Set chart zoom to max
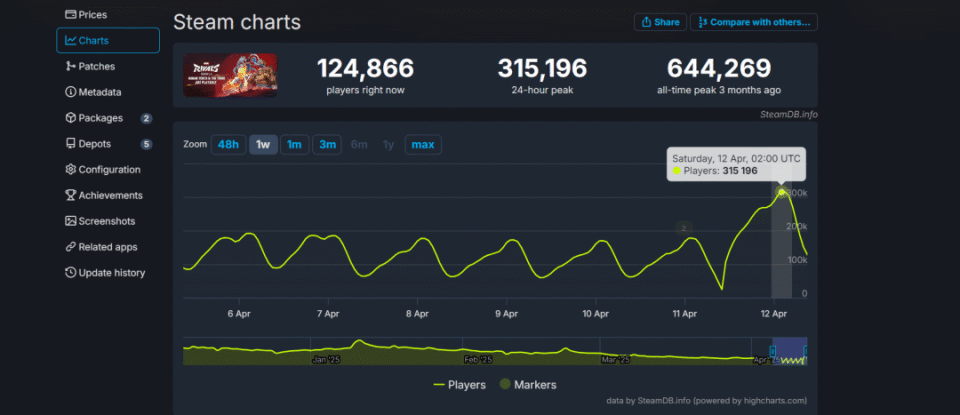Image resolution: width=960 pixels, height=415 pixels. click(423, 144)
